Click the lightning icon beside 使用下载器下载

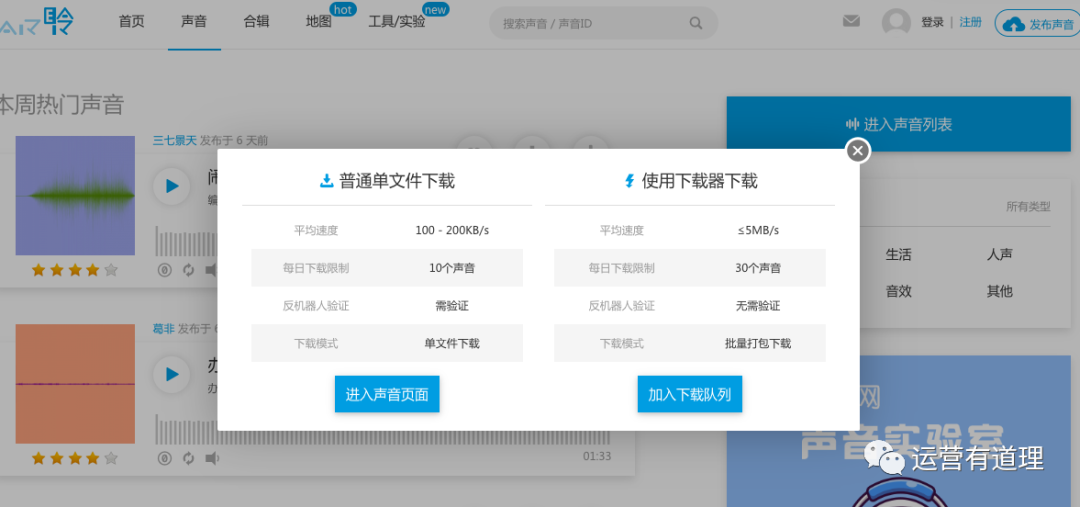(x=629, y=181)
